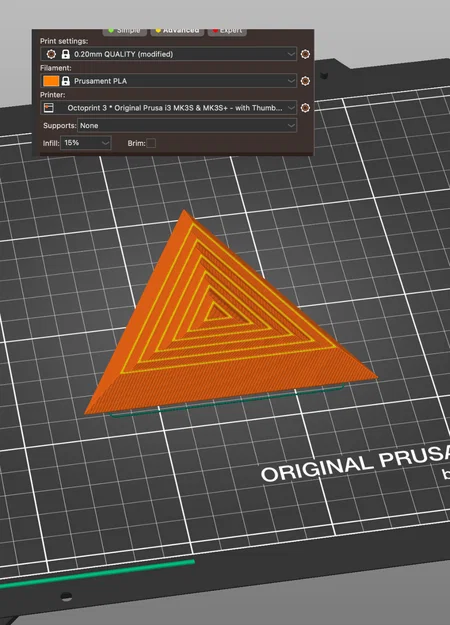This screenshot has width=450, height=625.
Task: Open the Prusament PLA filament dropdown
Action: 168,81
